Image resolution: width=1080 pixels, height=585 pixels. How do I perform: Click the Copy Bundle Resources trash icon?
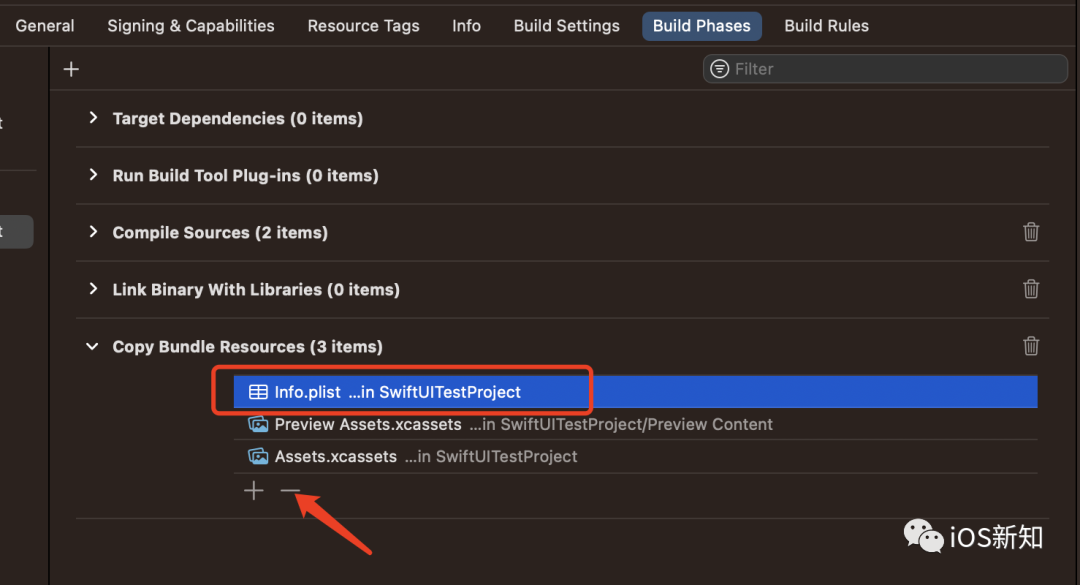point(1031,346)
